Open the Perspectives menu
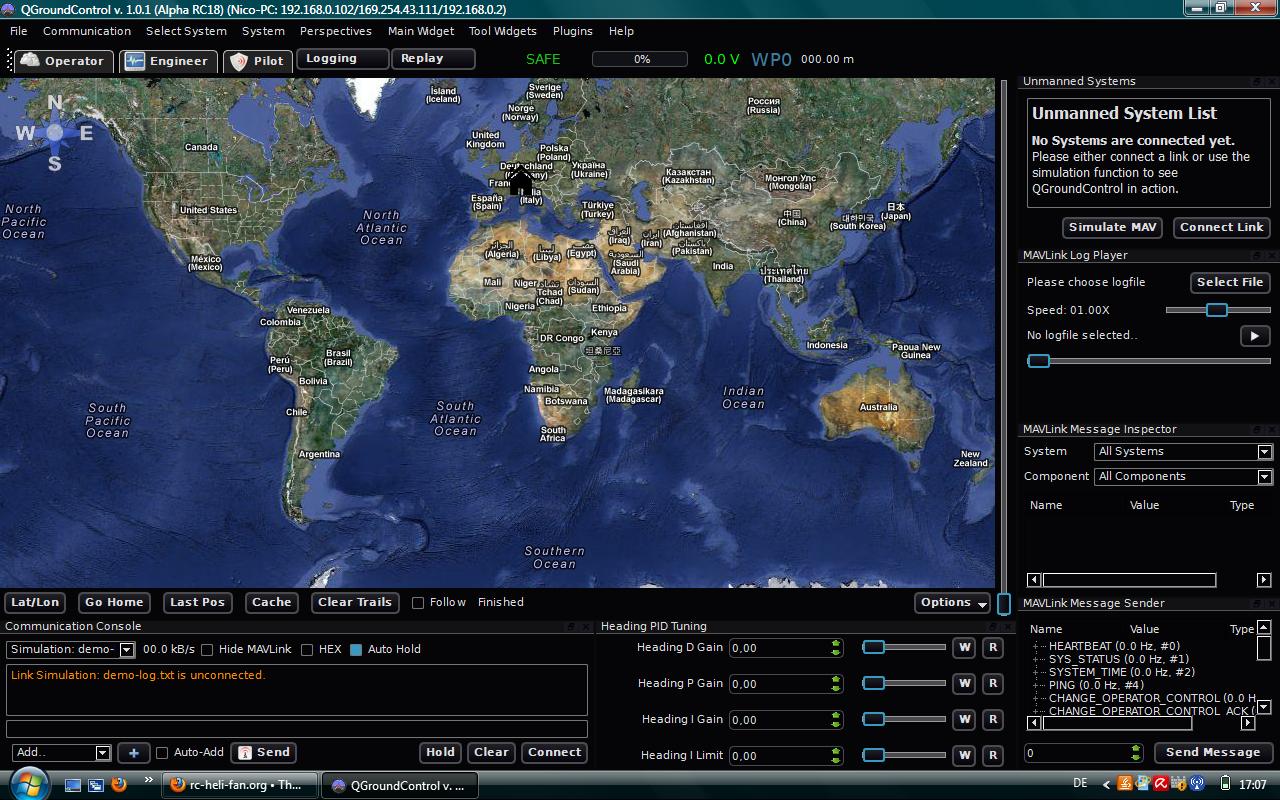1280x800 pixels. (x=336, y=31)
